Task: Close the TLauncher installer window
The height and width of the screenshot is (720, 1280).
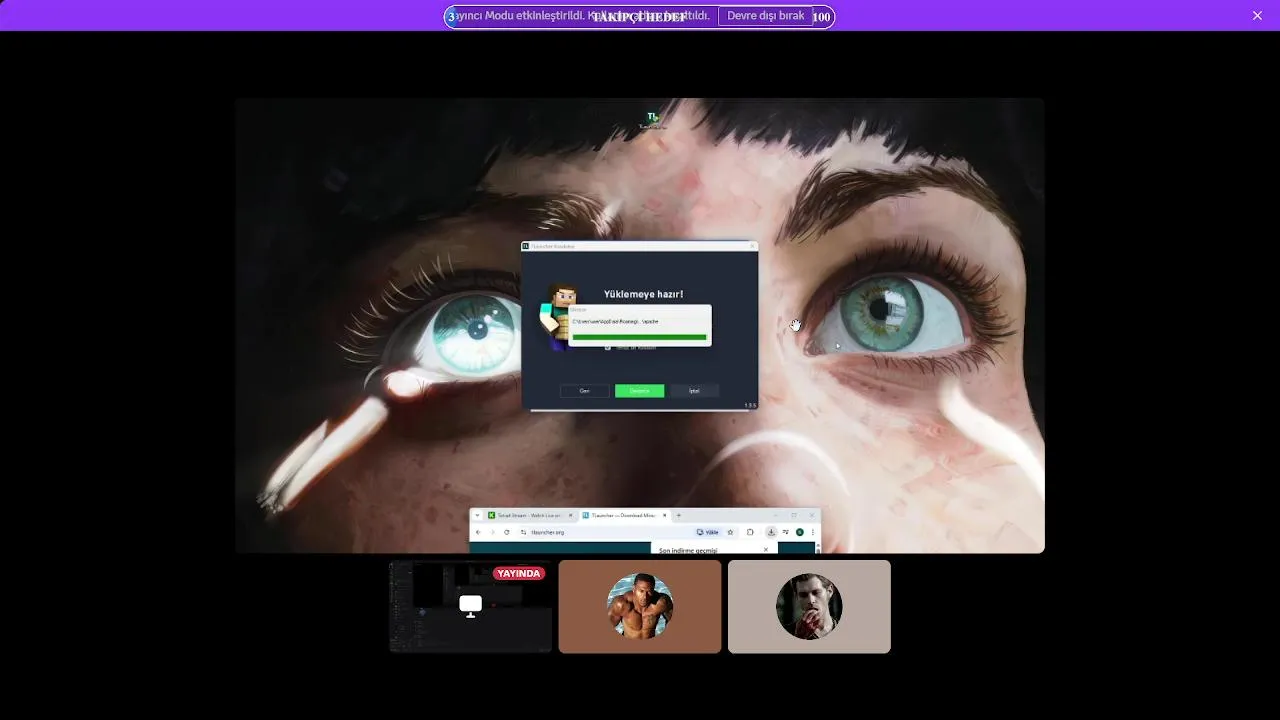Action: [x=752, y=246]
